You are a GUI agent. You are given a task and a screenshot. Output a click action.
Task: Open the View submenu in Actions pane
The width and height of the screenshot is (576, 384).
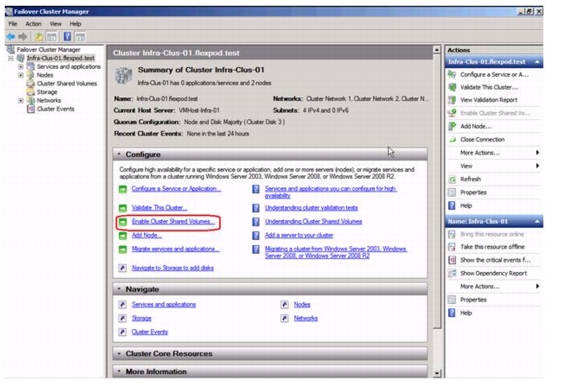[x=493, y=166]
